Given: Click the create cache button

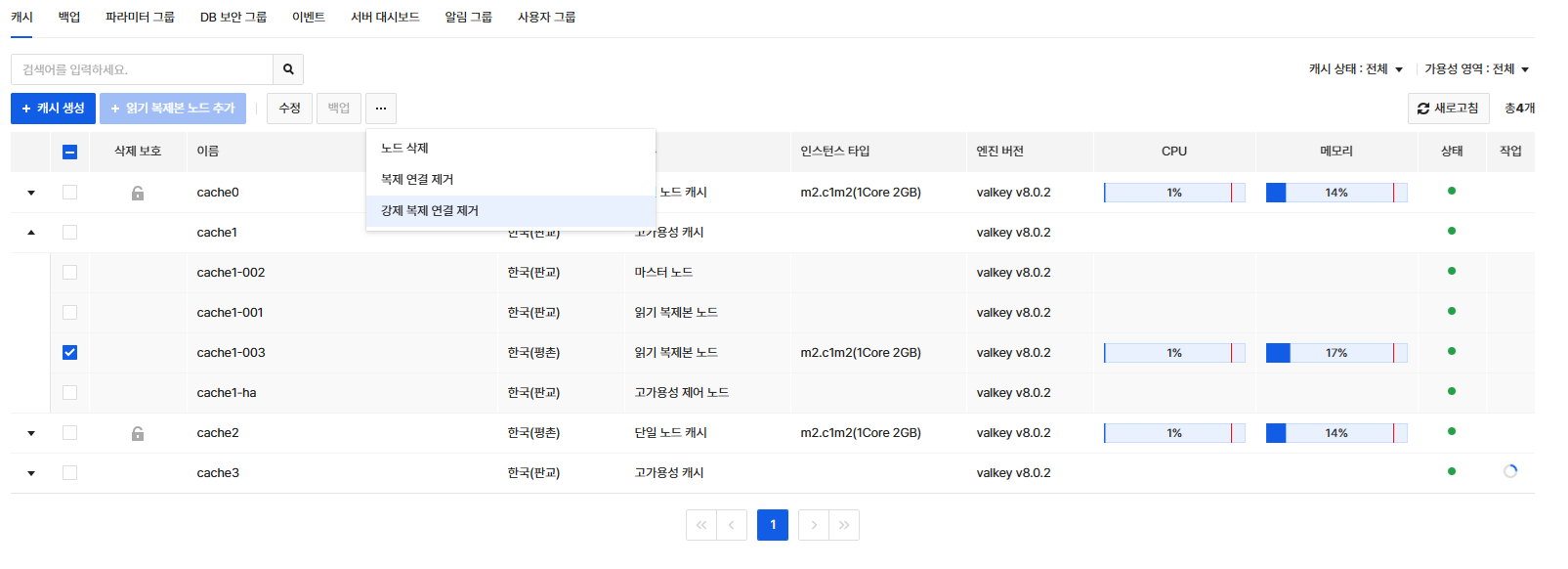Looking at the screenshot, I should (54, 109).
